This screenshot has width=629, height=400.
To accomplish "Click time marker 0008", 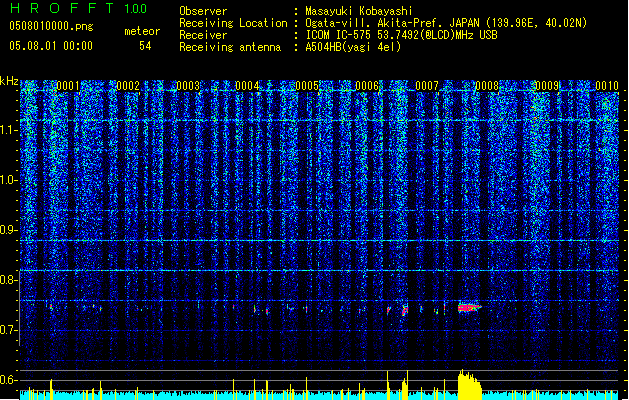I will tap(487, 86).
